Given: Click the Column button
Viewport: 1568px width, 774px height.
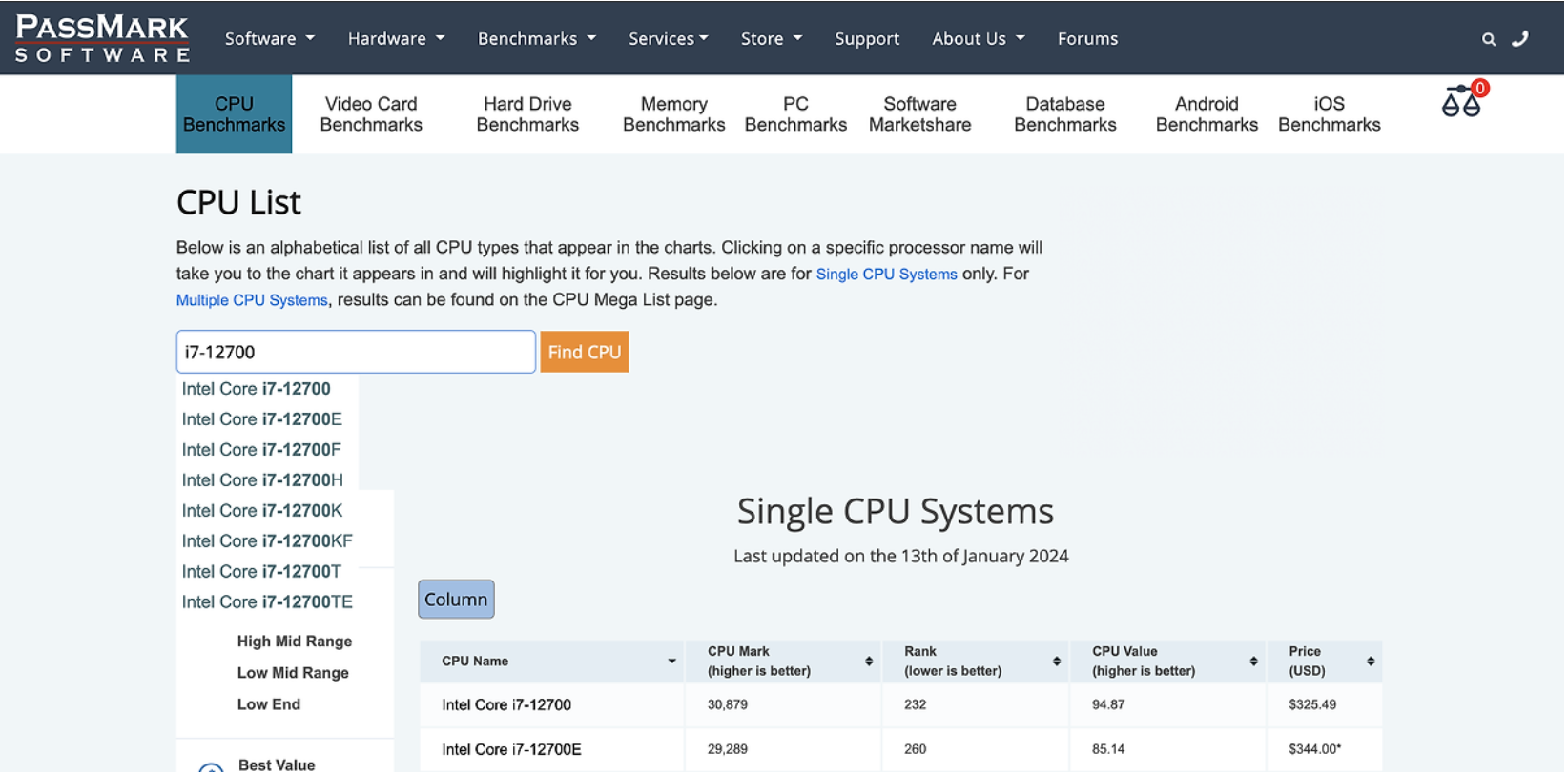Looking at the screenshot, I should tap(457, 601).
